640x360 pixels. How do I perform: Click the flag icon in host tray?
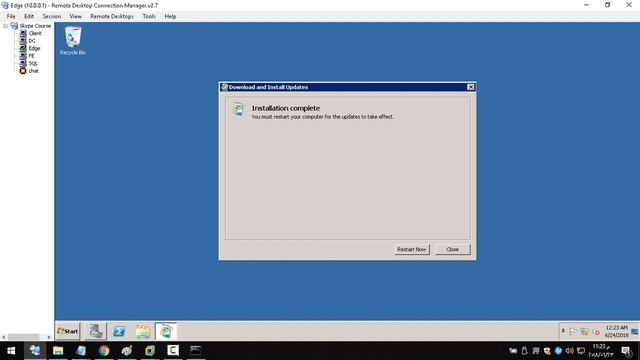[x=536, y=351]
